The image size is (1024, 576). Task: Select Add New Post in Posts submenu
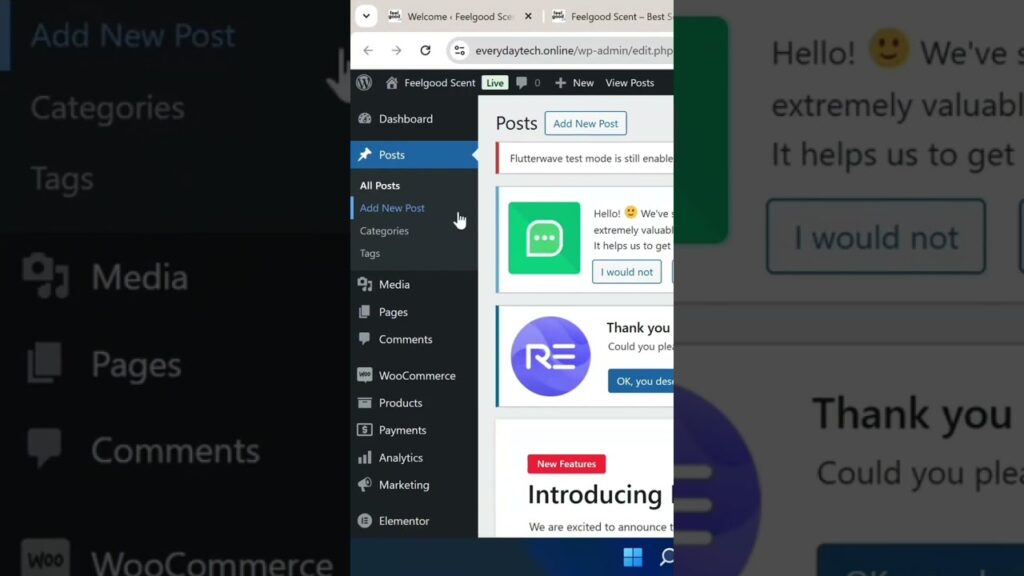coord(392,208)
